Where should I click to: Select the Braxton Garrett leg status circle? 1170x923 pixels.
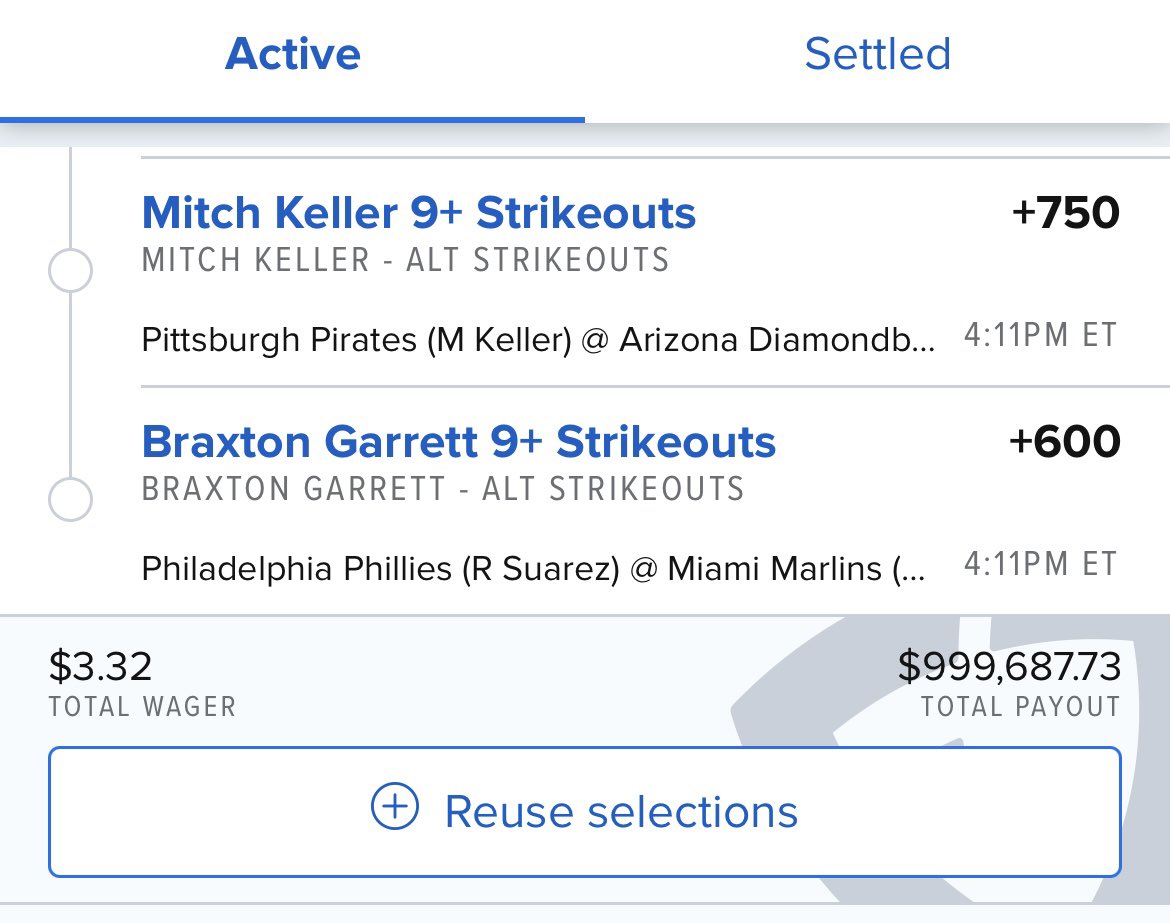(x=70, y=498)
